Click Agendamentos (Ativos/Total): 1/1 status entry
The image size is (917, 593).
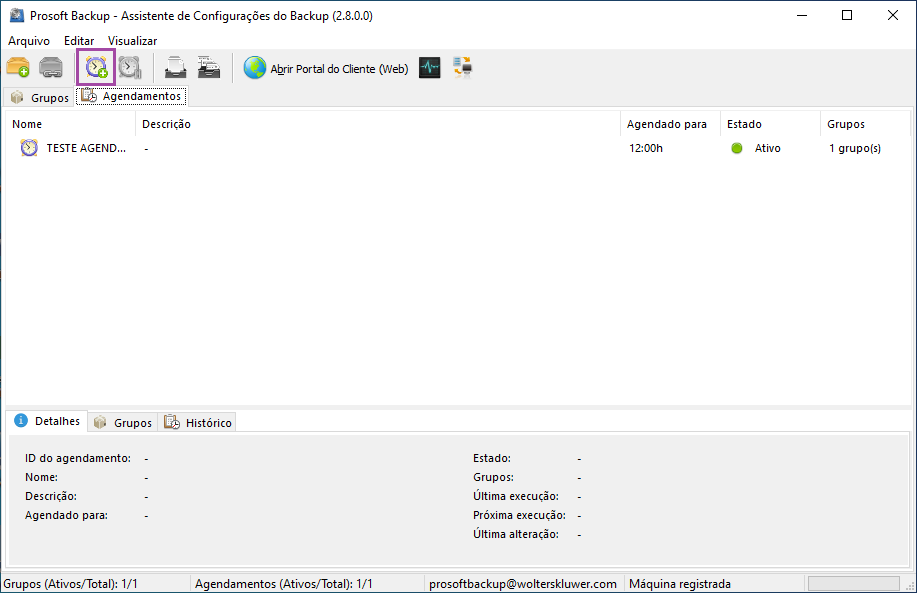284,584
